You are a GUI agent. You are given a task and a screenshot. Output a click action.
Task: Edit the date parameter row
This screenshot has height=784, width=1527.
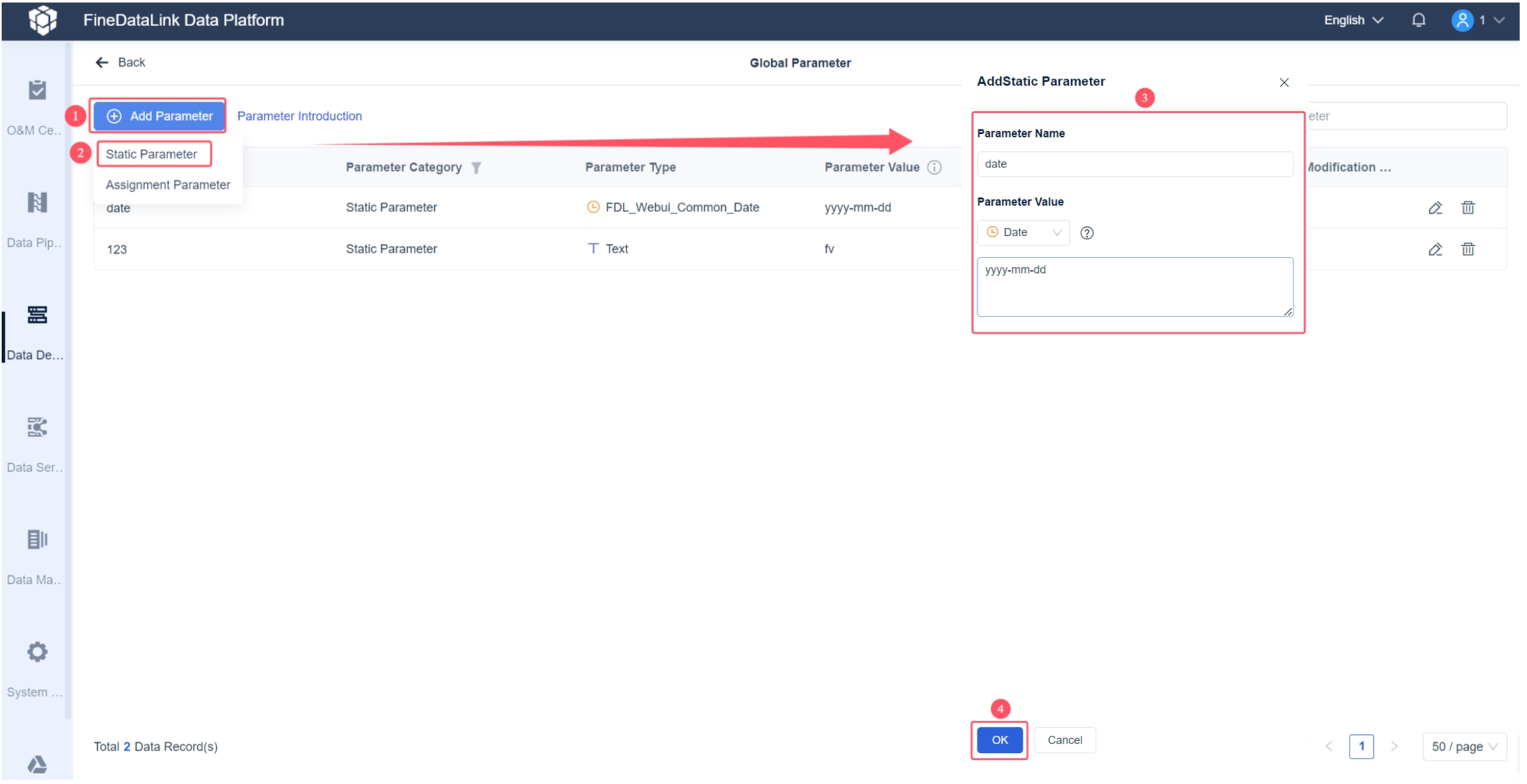click(1435, 208)
